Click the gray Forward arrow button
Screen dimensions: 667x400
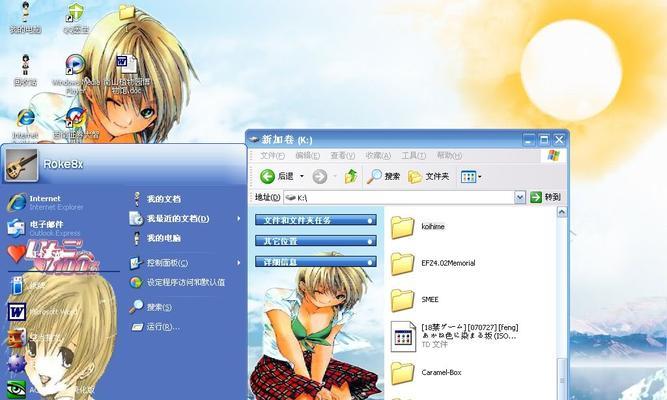[x=319, y=176]
